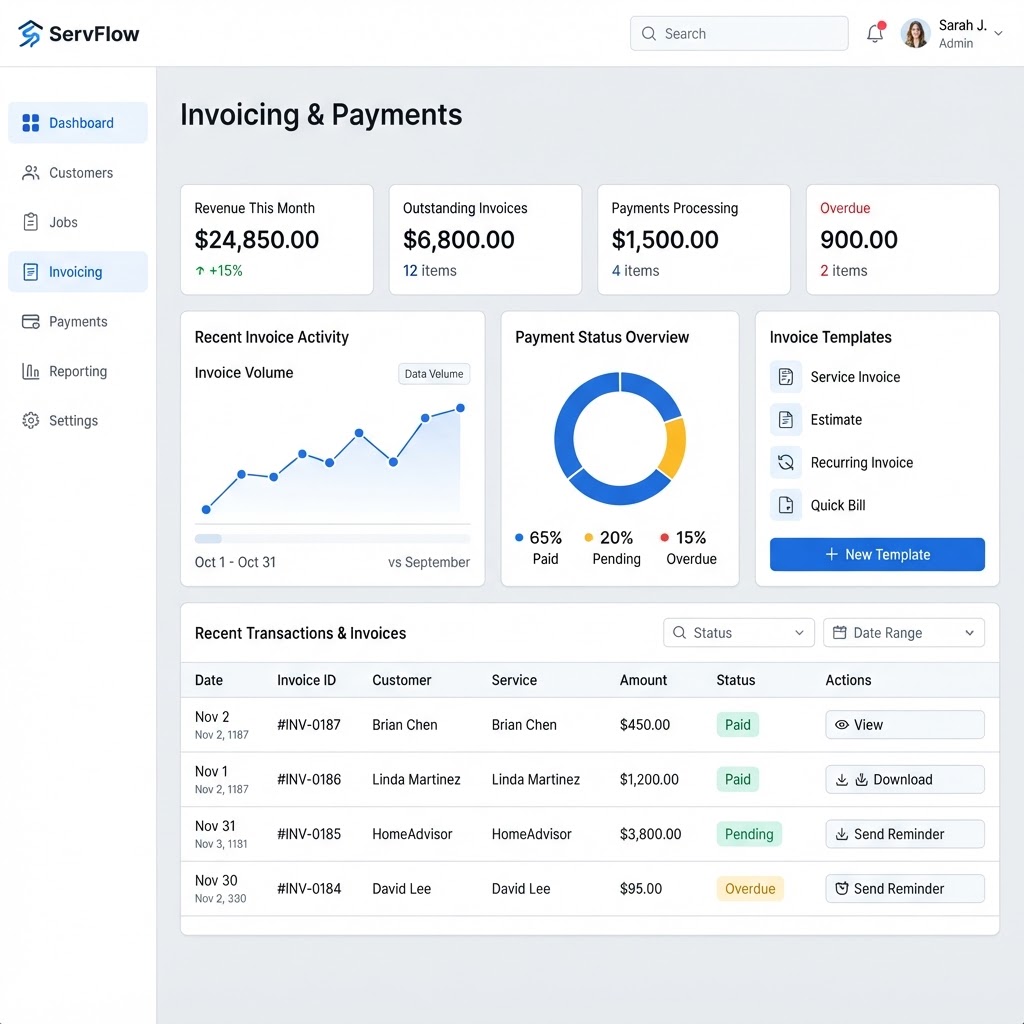Click the magnifier icon in Search
1024x1024 pixels.
(648, 33)
